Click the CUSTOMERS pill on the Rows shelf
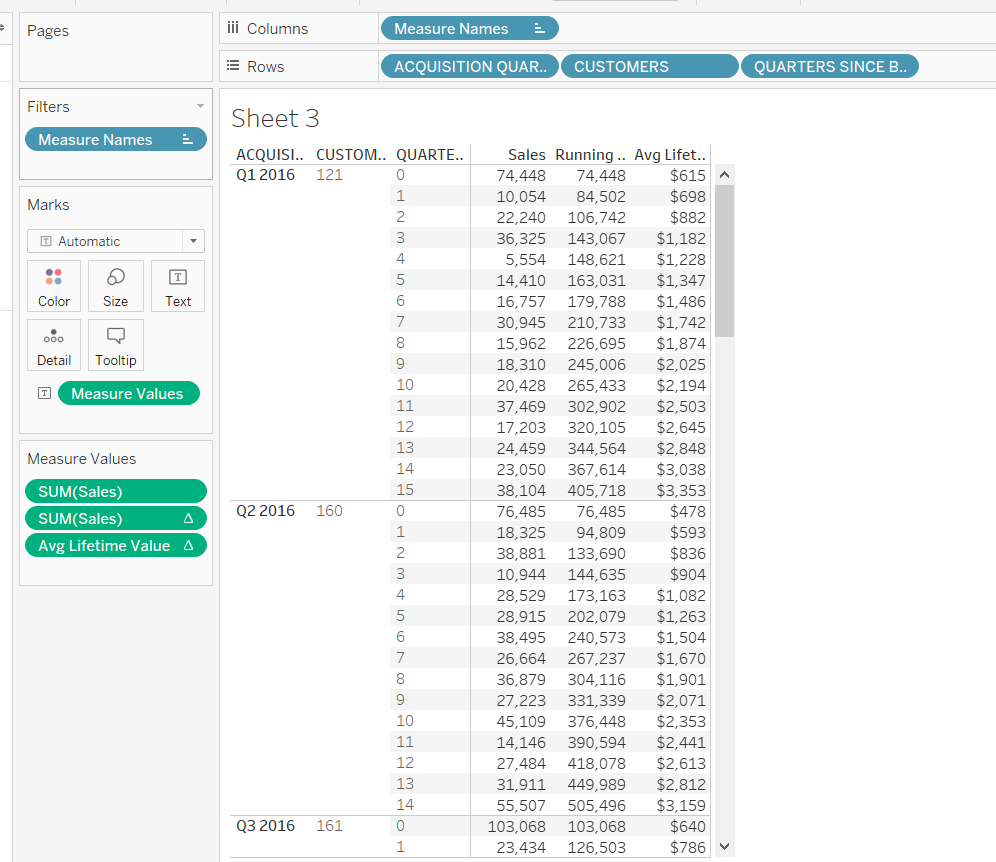Image resolution: width=996 pixels, height=862 pixels. 648,66
